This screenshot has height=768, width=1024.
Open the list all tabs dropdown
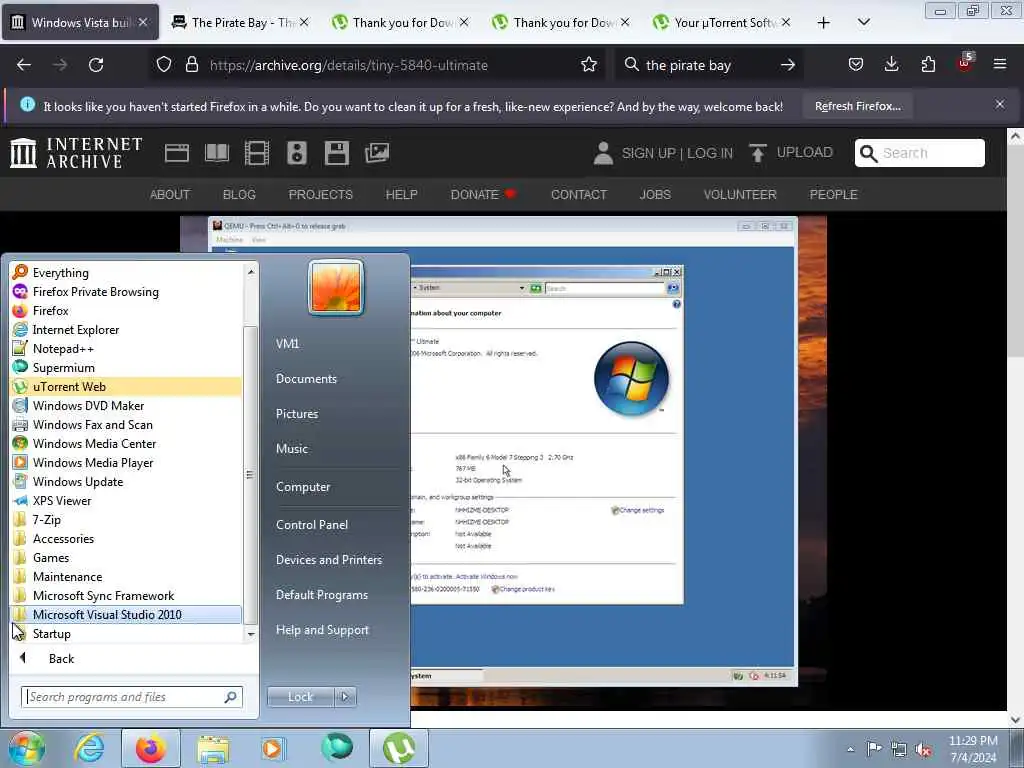[x=863, y=22]
